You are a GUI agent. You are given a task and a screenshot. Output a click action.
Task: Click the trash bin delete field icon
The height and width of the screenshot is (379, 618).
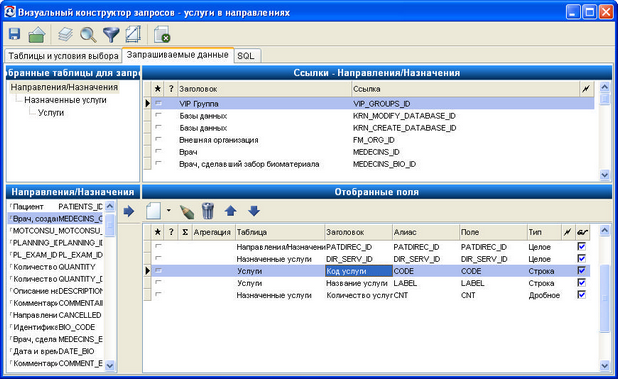(208, 211)
